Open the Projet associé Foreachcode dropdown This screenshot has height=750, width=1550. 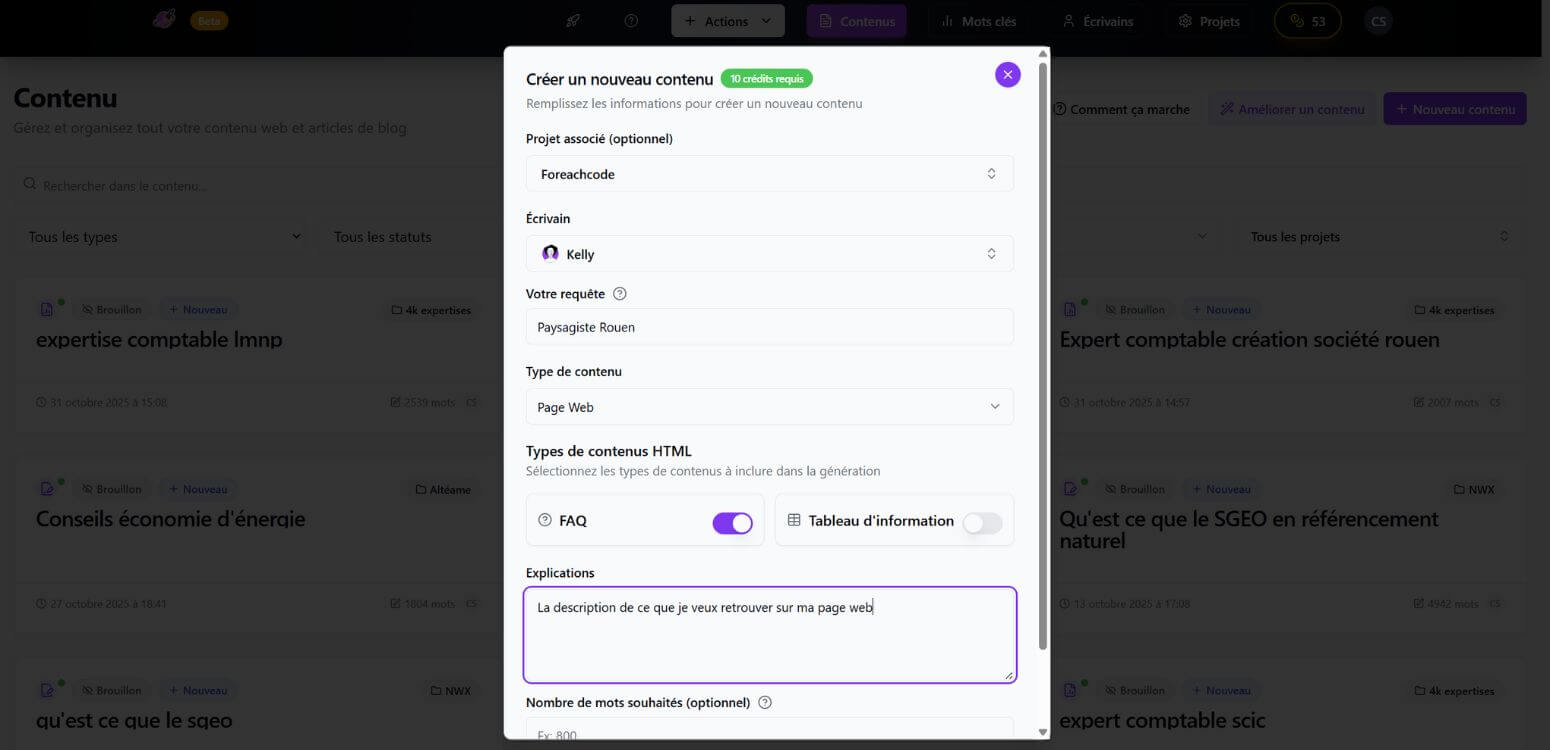point(769,174)
